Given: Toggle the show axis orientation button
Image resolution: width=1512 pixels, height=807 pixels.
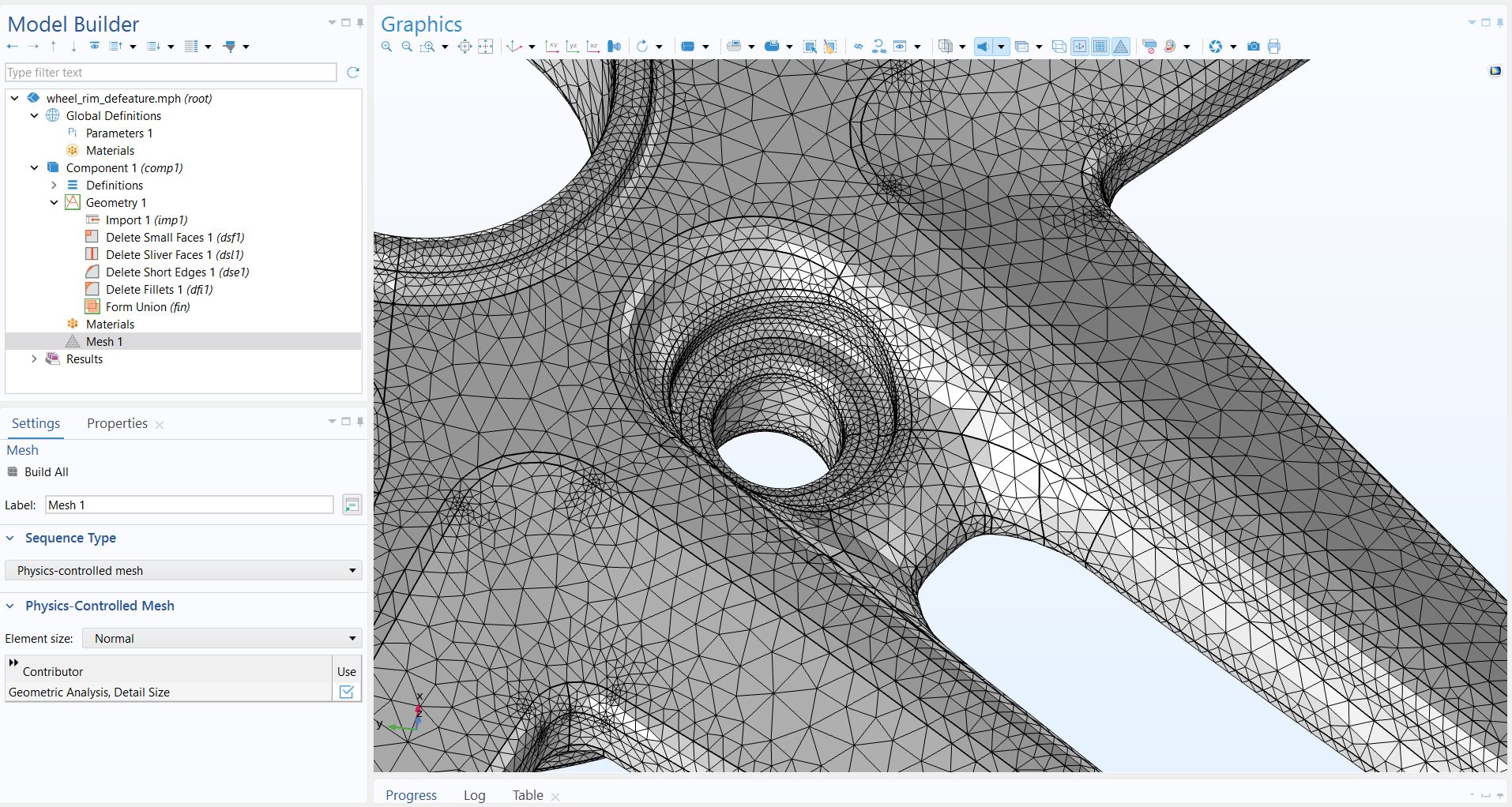Looking at the screenshot, I should coord(1080,47).
